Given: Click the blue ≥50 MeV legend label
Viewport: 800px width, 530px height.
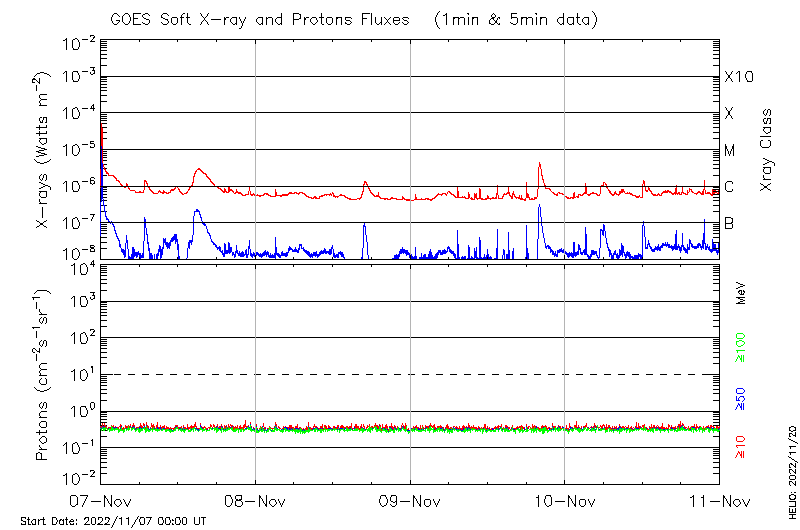Looking at the screenshot, I should pos(741,400).
